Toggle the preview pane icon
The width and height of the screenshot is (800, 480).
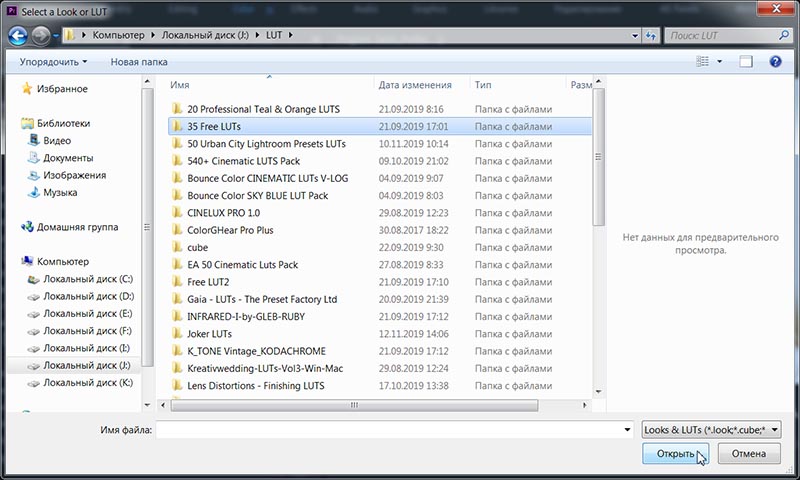(x=745, y=61)
